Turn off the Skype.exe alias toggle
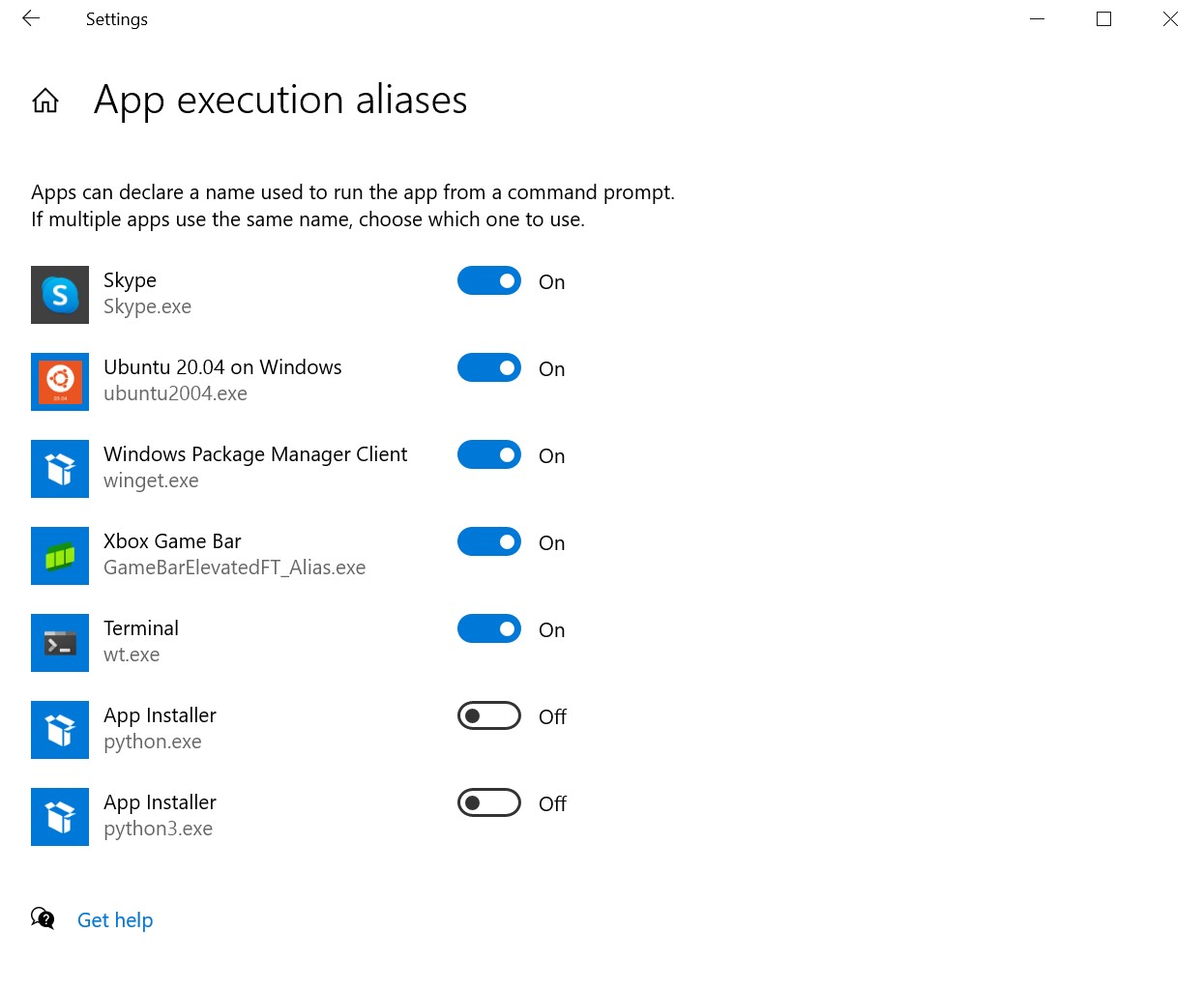The height and width of the screenshot is (990, 1204). [x=489, y=280]
